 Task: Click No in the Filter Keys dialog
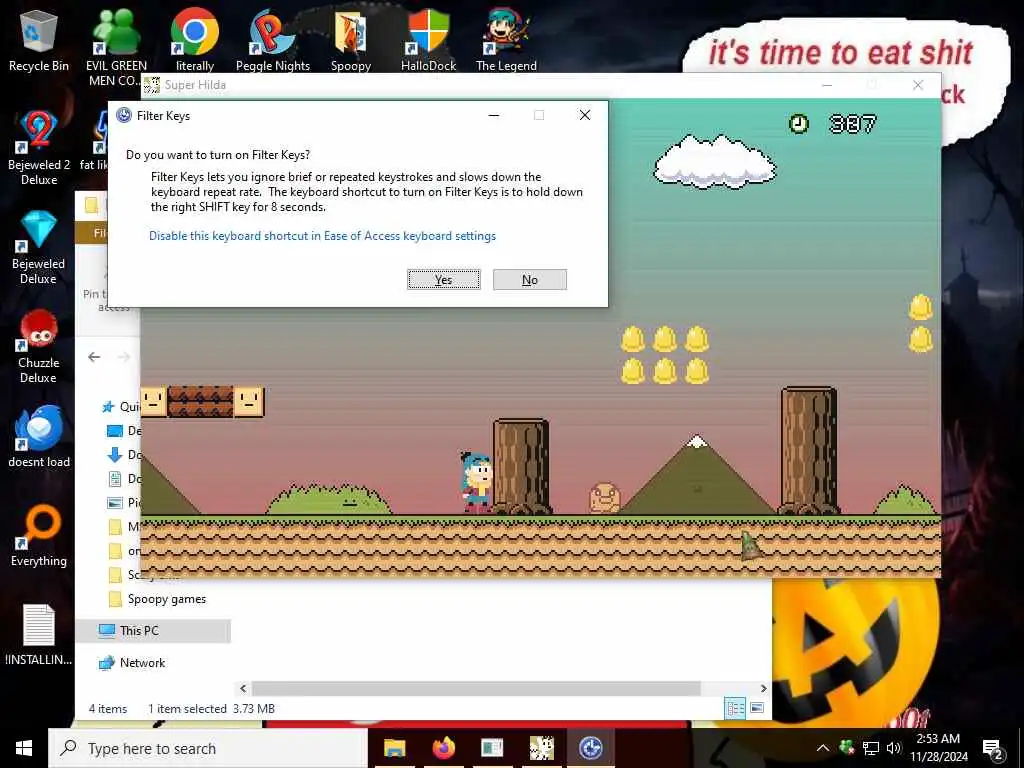tap(530, 280)
